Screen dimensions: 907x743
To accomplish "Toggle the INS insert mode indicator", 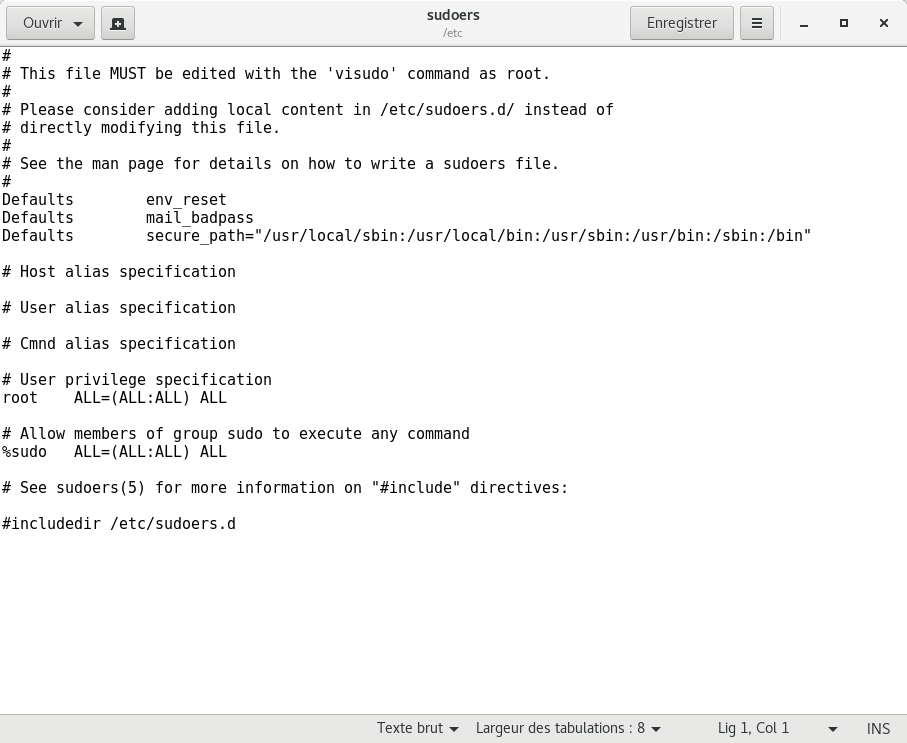I will click(878, 728).
